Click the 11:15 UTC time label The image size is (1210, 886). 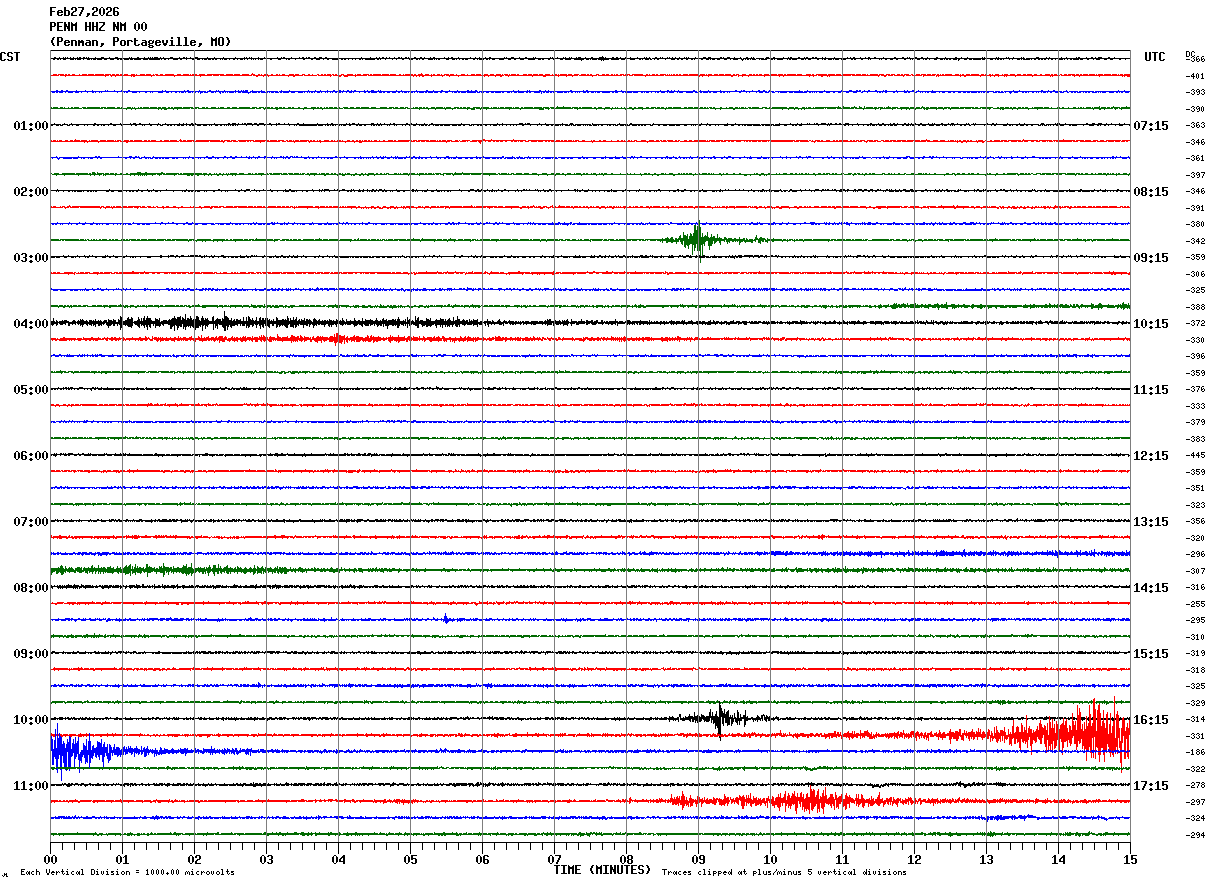coord(1151,390)
